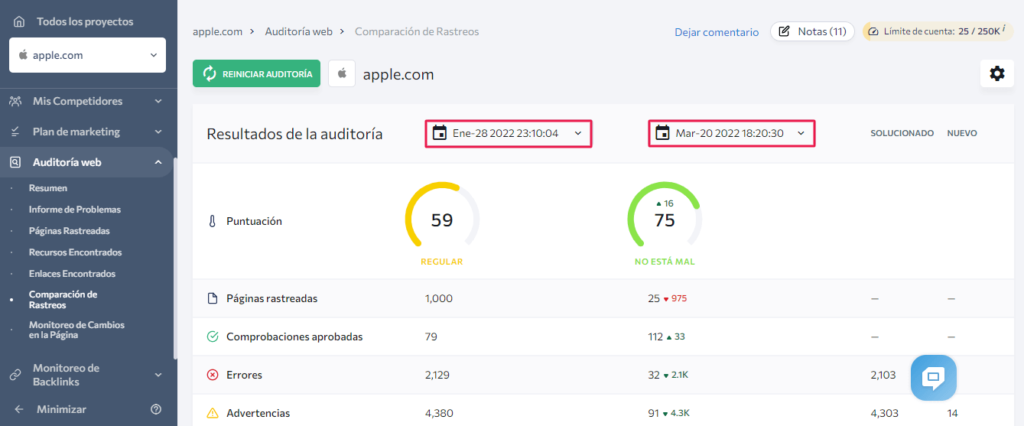Click the Apple logo in the project selector
1024x426 pixels.
click(x=23, y=56)
